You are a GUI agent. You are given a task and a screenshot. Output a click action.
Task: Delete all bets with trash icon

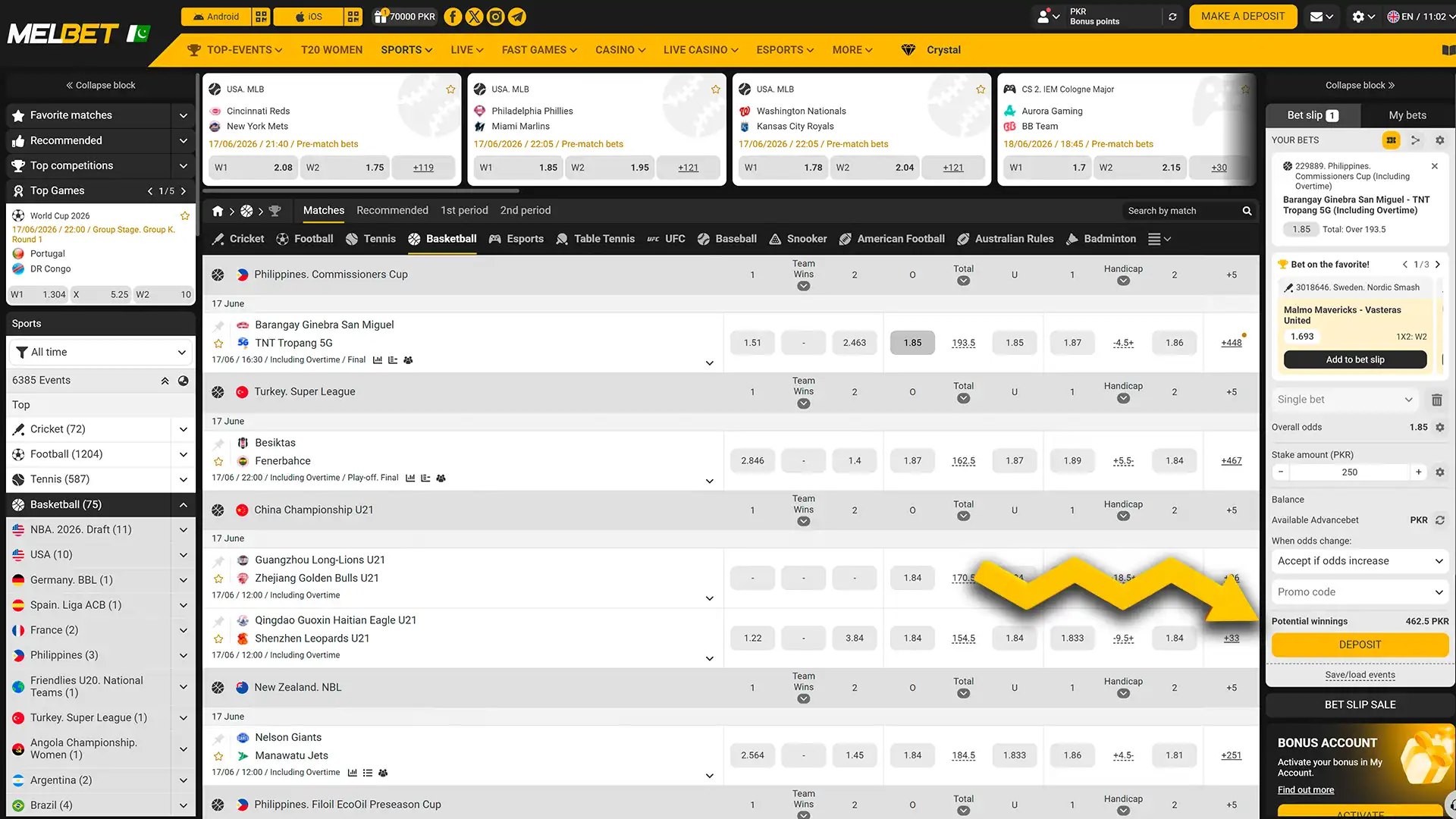[1436, 400]
